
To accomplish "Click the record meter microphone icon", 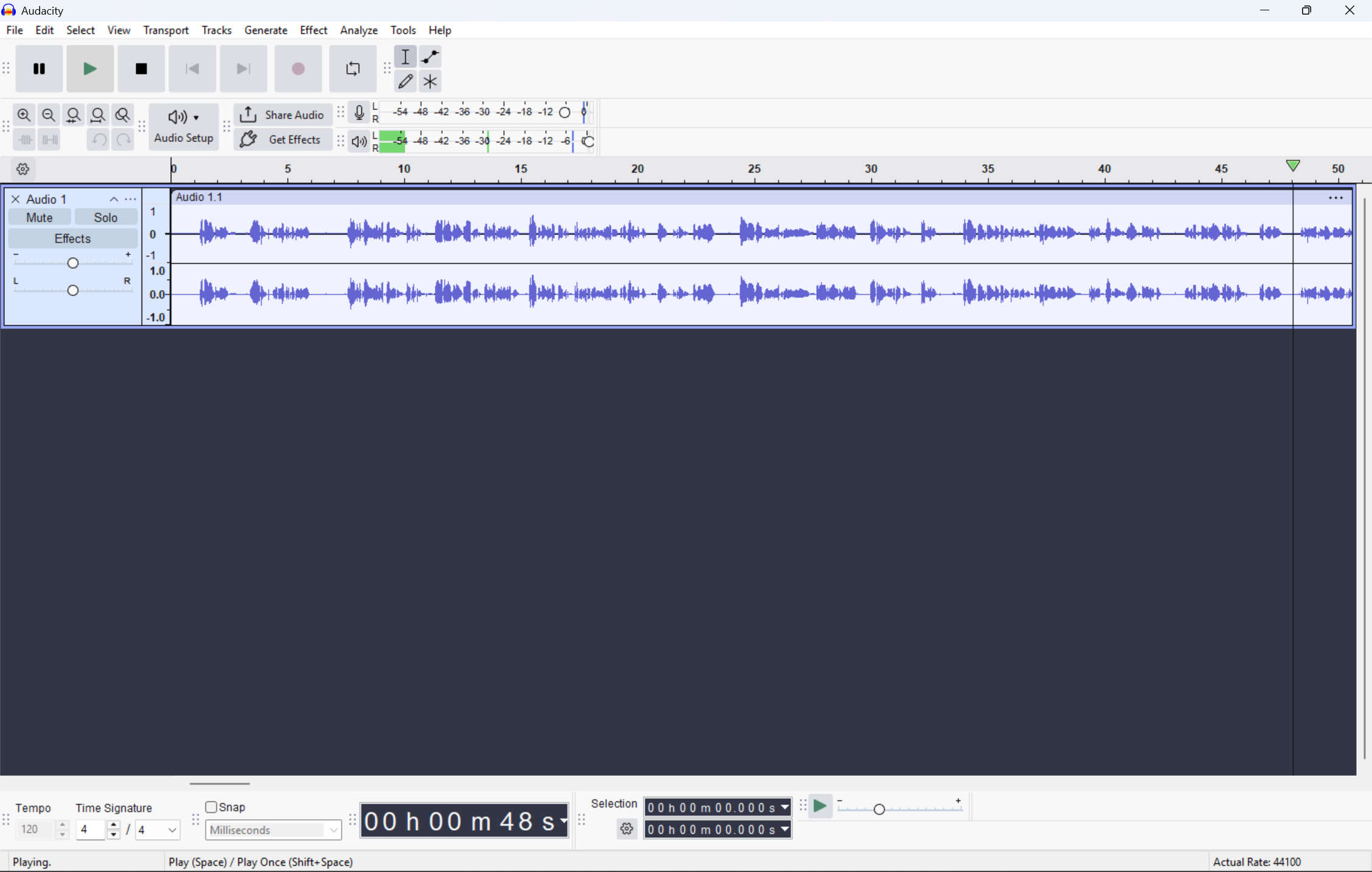I will click(359, 112).
